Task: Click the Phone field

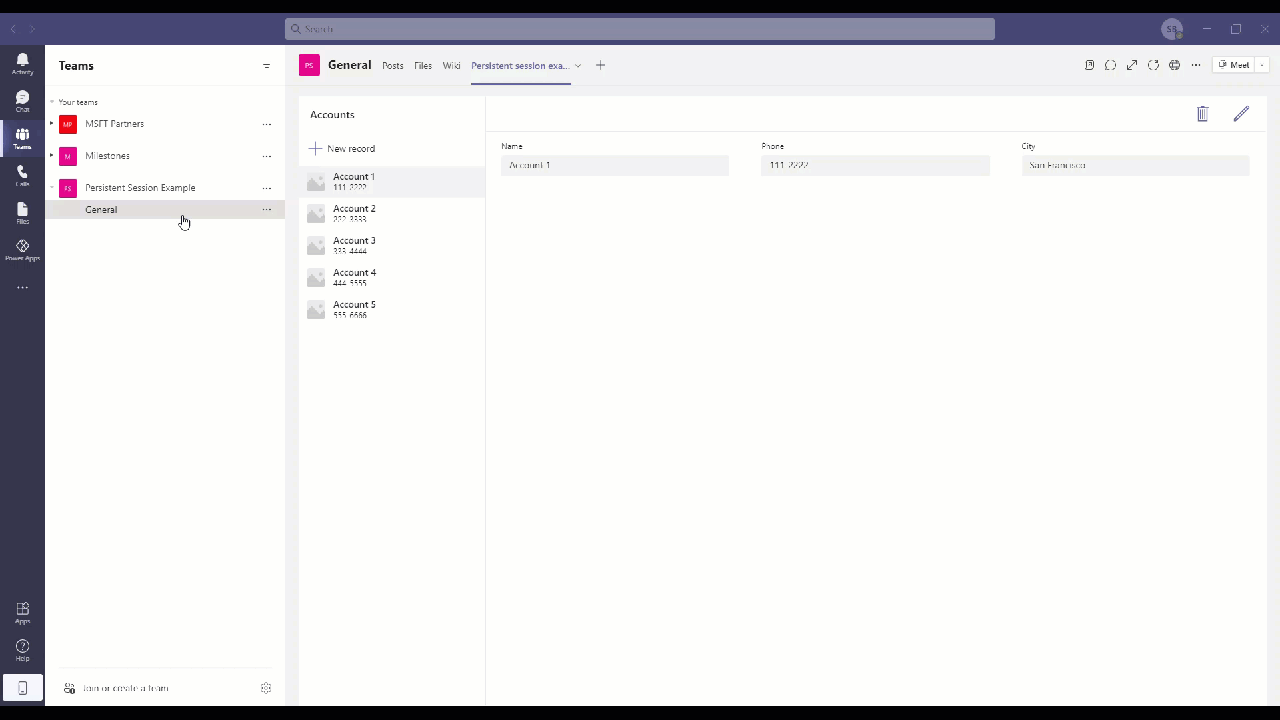Action: (x=875, y=165)
